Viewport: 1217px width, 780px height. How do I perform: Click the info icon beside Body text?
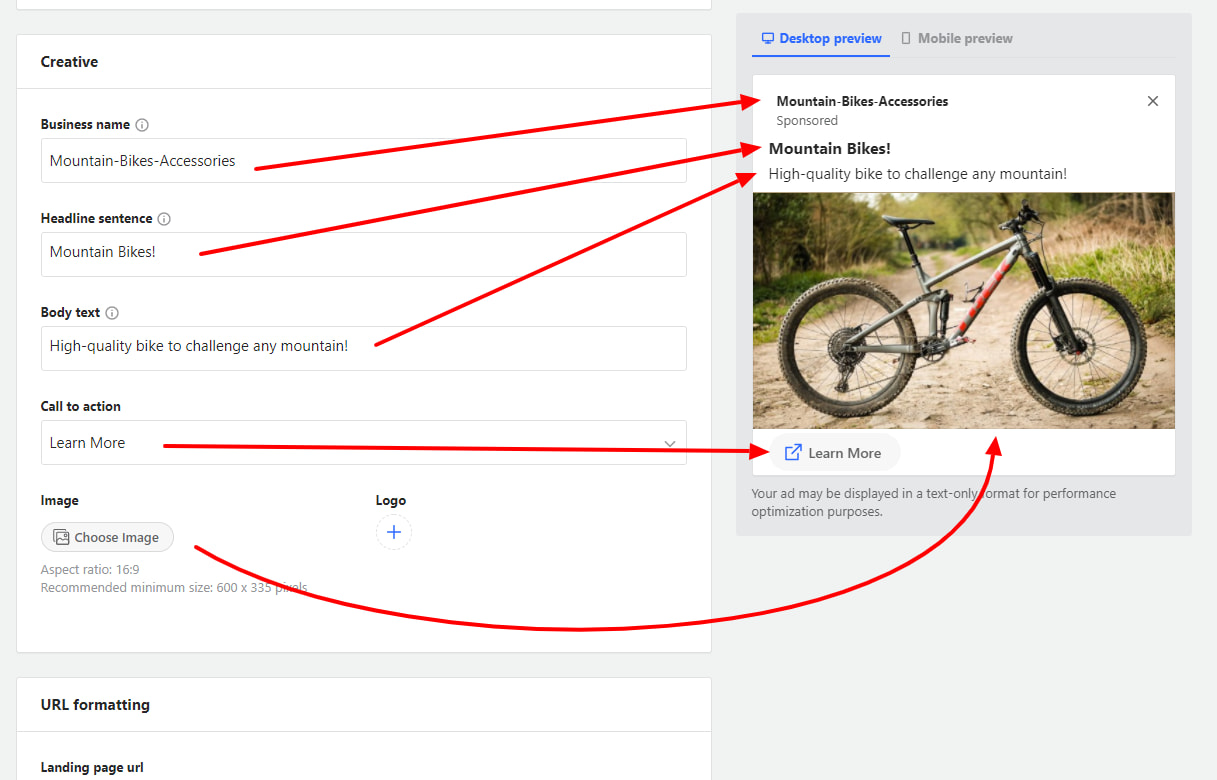pyautogui.click(x=112, y=313)
